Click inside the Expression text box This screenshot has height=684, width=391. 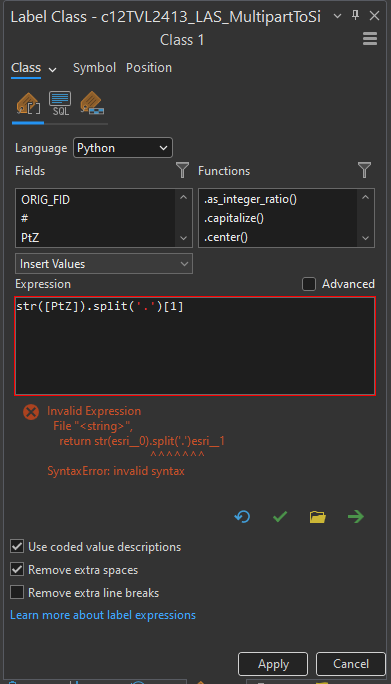click(195, 346)
